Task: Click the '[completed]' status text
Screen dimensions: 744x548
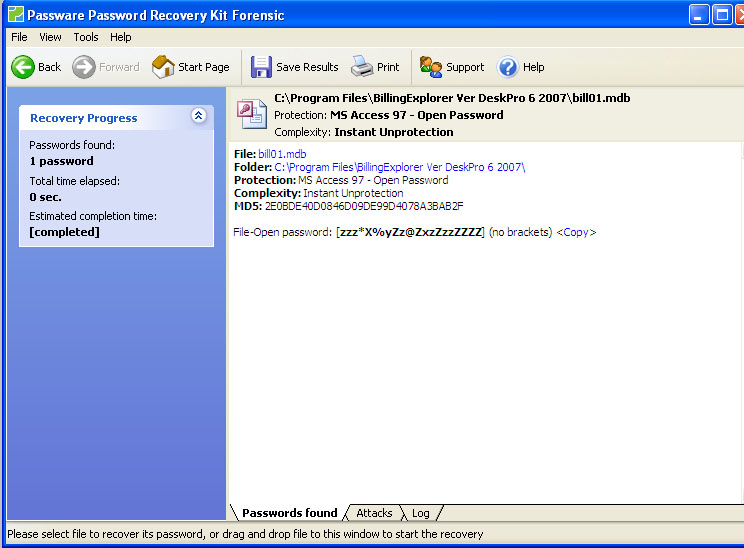Action: click(x=65, y=232)
